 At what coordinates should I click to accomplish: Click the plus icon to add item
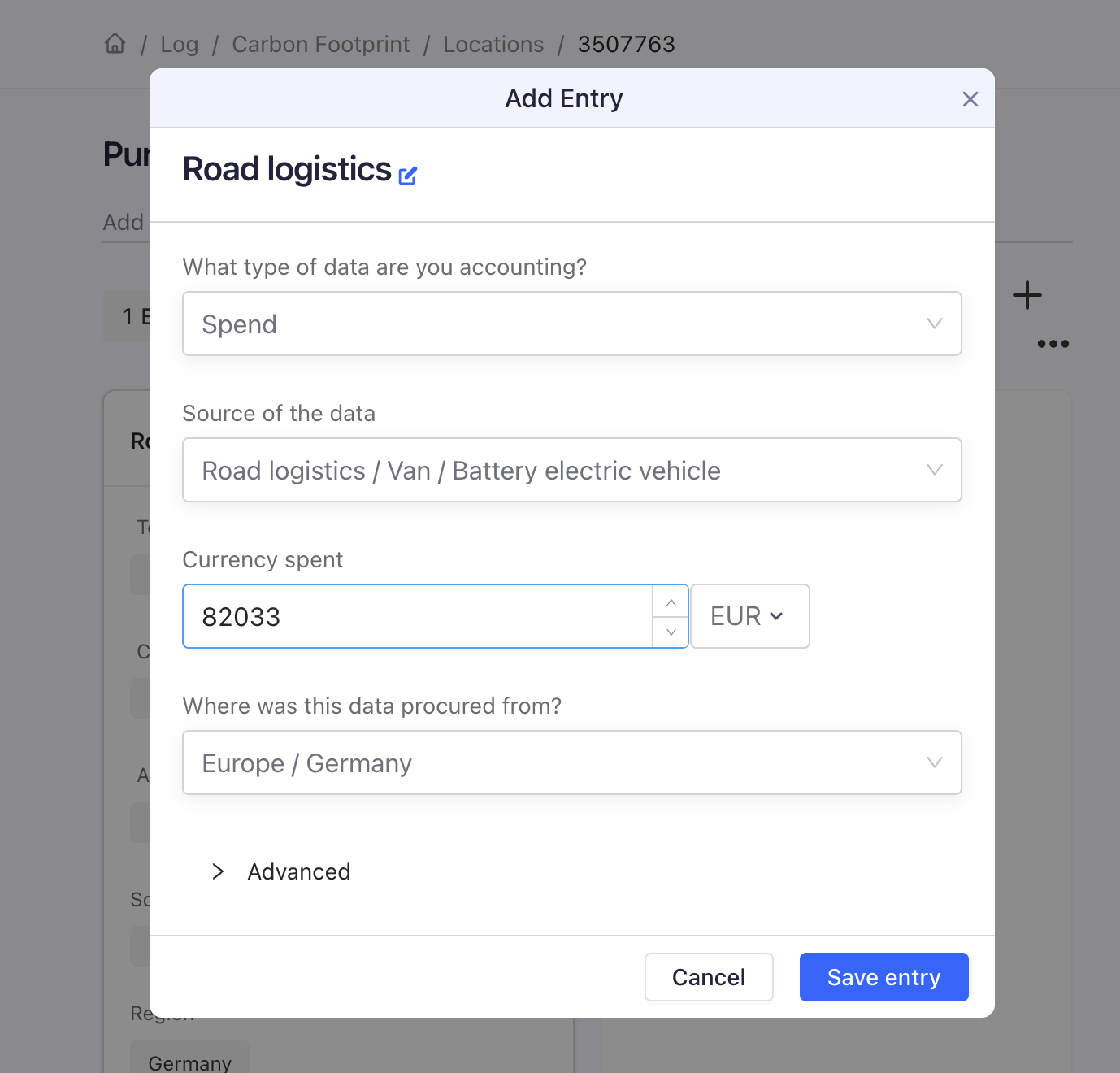tap(1027, 295)
